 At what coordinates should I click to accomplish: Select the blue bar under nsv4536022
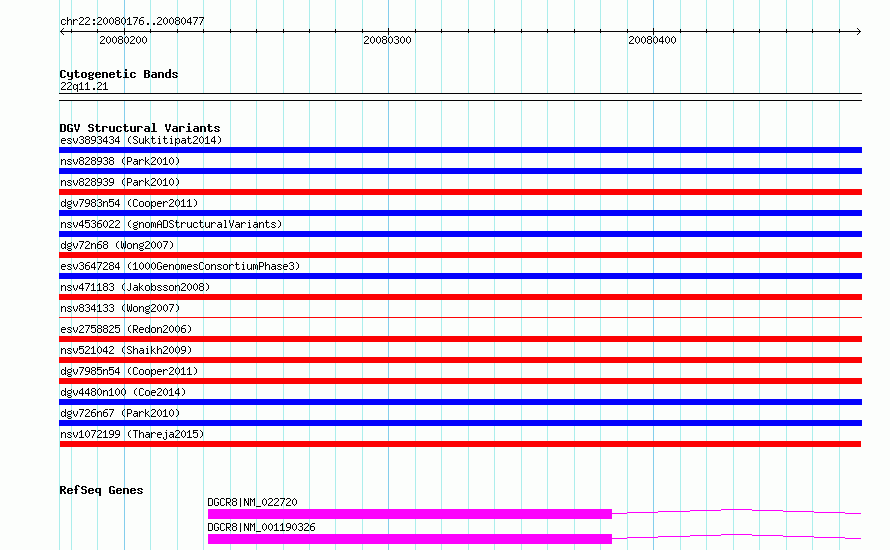[x=460, y=234]
